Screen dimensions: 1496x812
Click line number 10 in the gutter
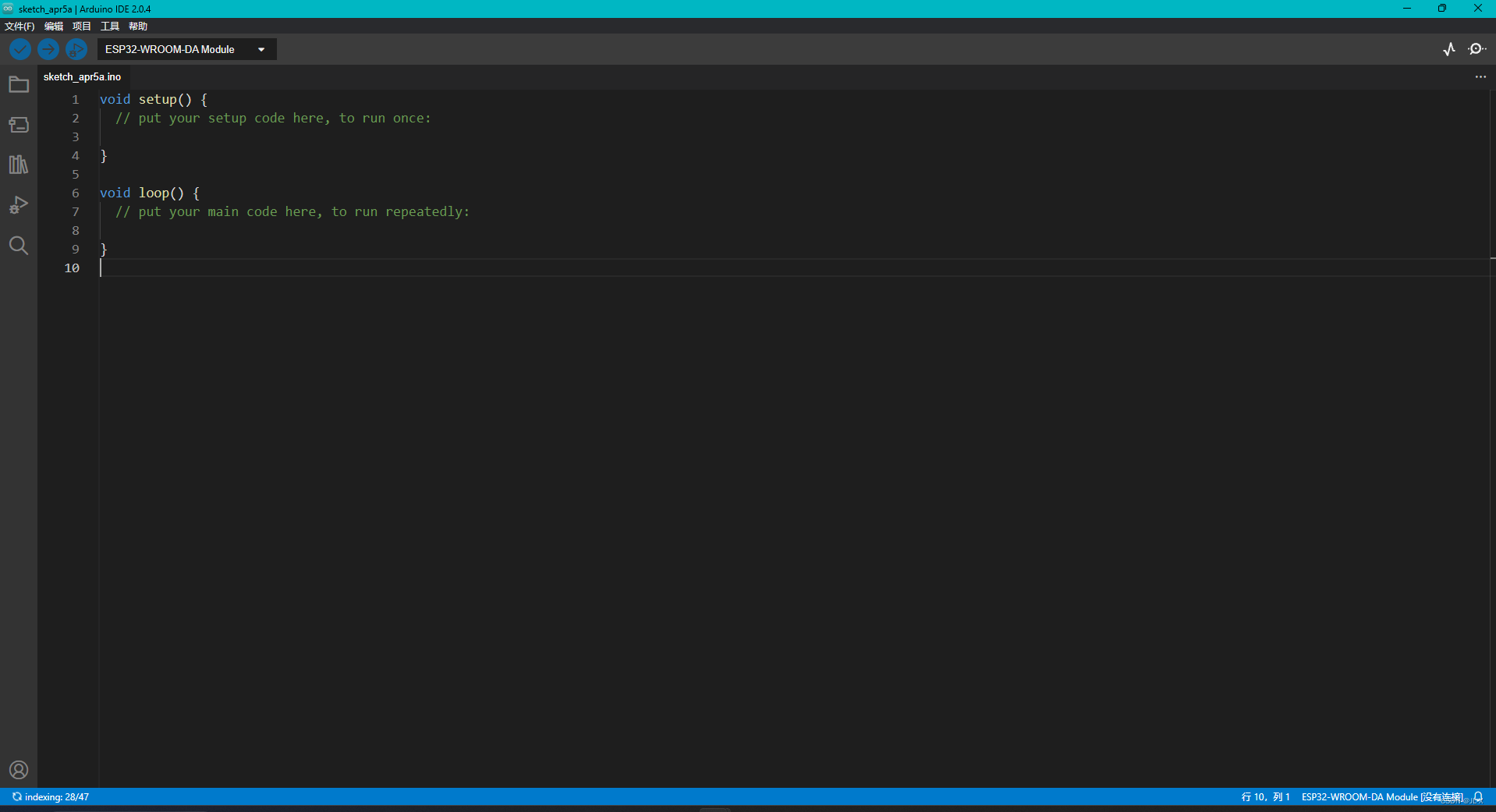[x=72, y=268]
